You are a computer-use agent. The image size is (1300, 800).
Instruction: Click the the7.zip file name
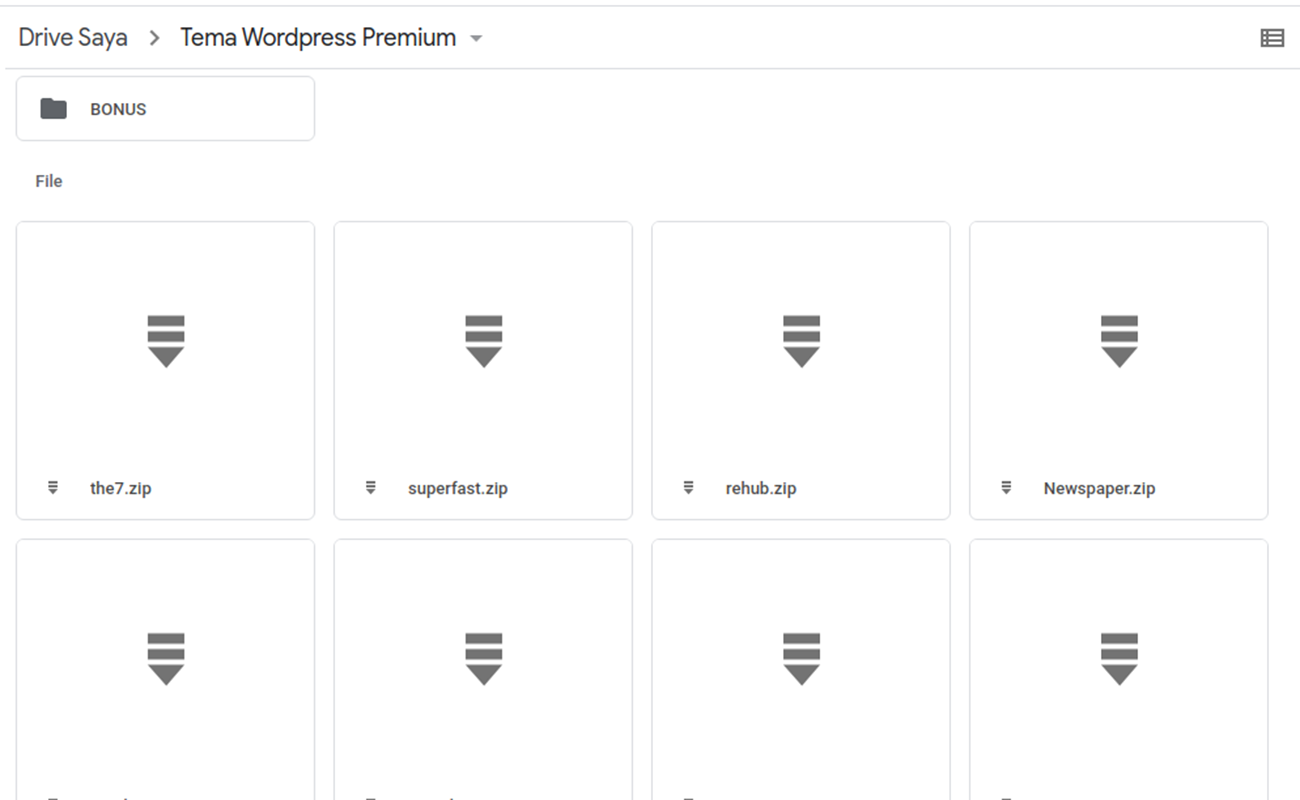coord(121,489)
